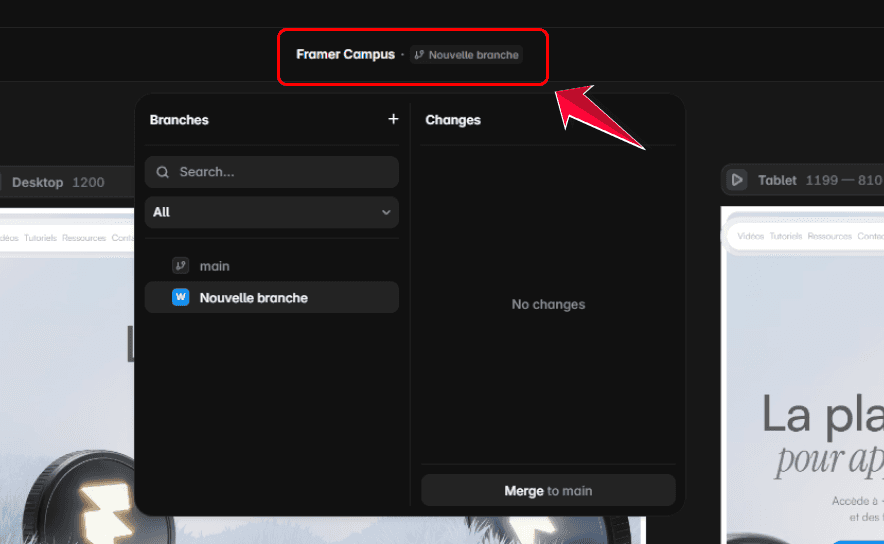Click the Framer Campus project title

click(346, 54)
